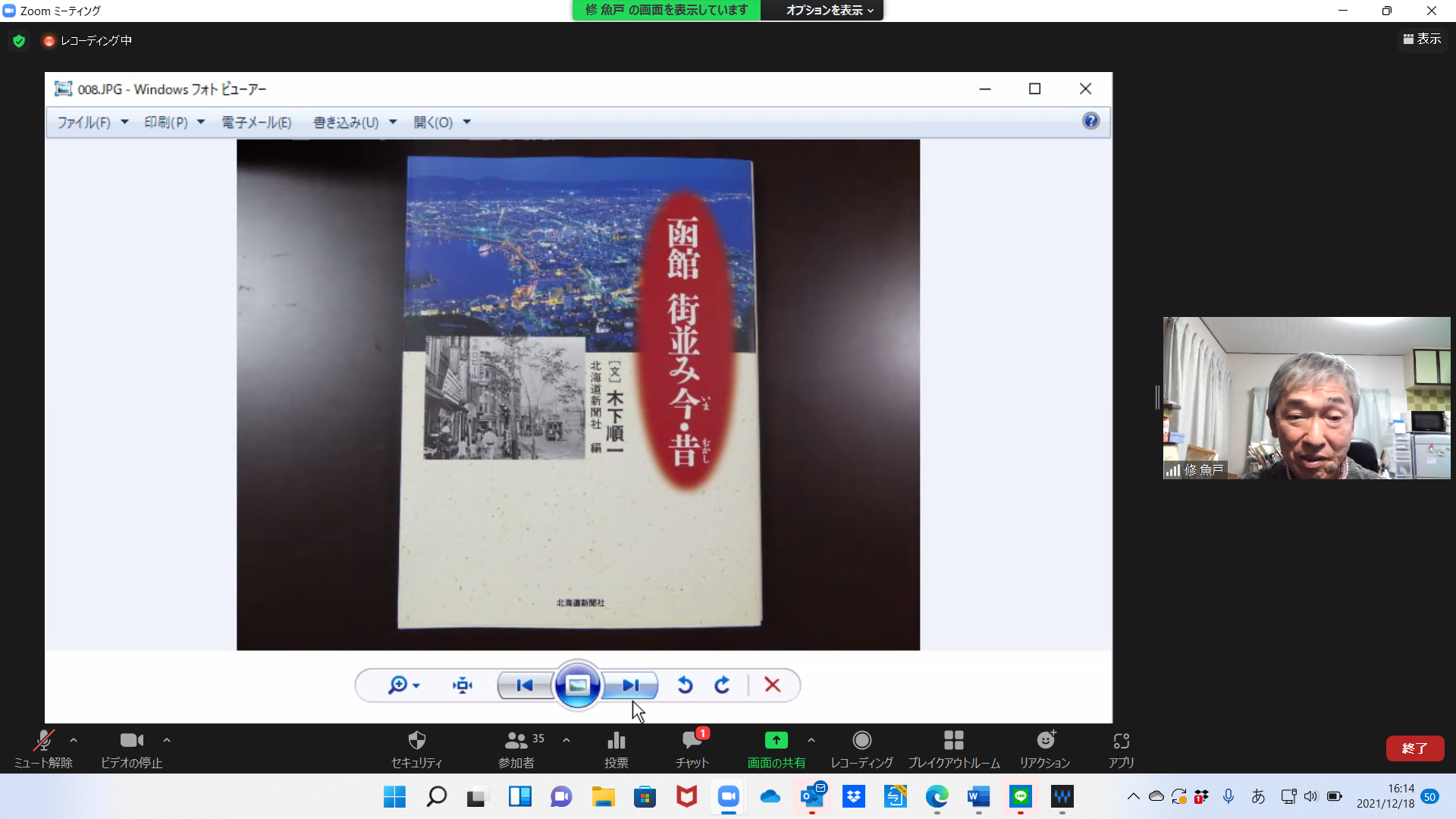This screenshot has width=1456, height=819.
Task: Expand caret next to participants
Action: click(x=566, y=740)
